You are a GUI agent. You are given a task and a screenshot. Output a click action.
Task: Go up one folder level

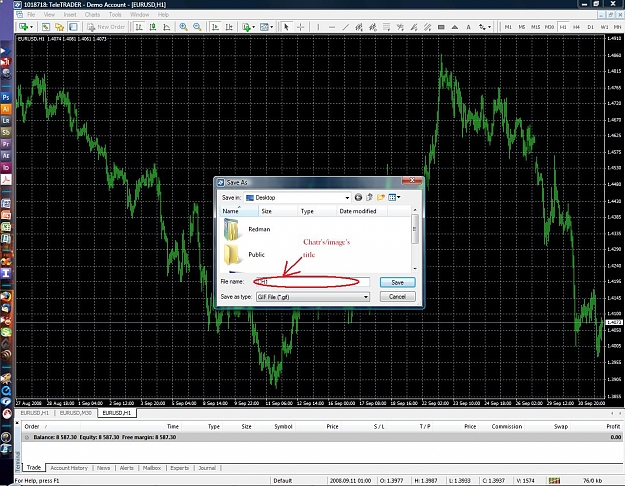[x=369, y=197]
